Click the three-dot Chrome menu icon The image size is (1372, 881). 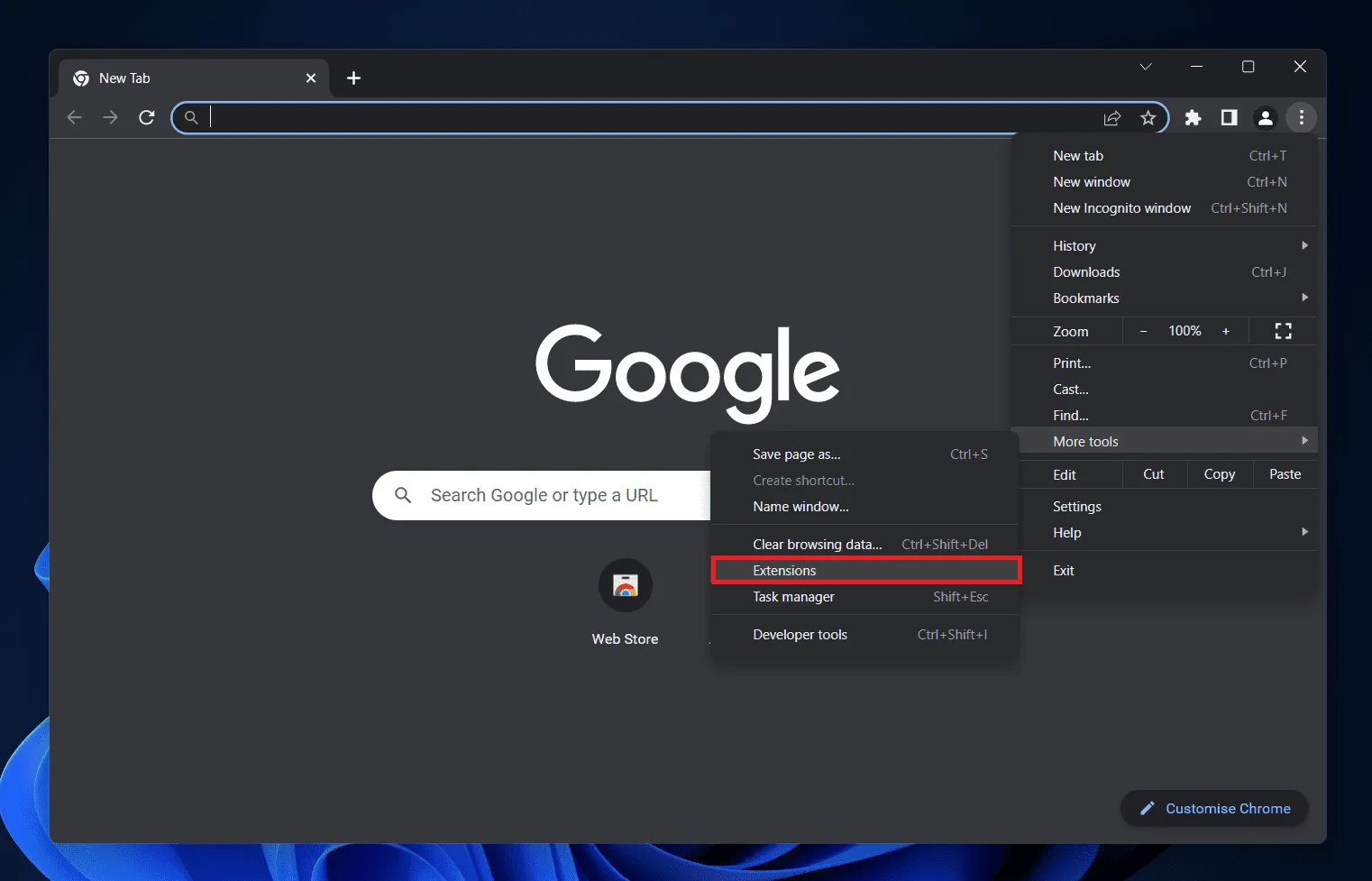pos(1301,117)
